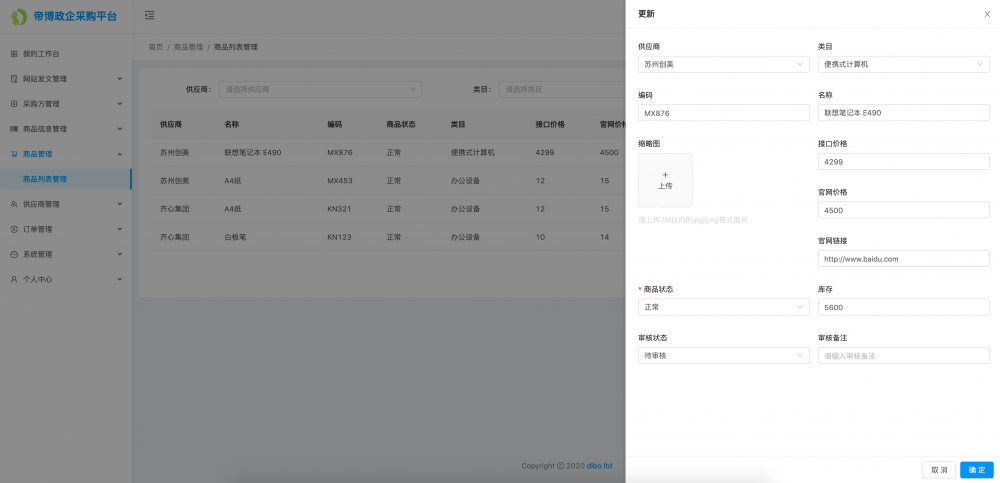
Task: Click the 取消 cancel button
Action: coord(939,470)
